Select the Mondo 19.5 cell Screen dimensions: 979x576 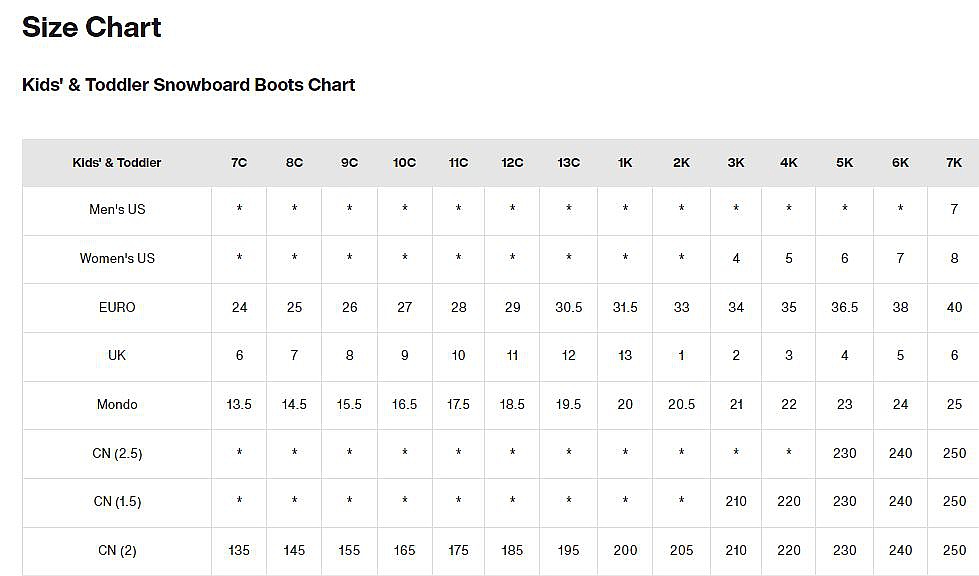point(568,405)
